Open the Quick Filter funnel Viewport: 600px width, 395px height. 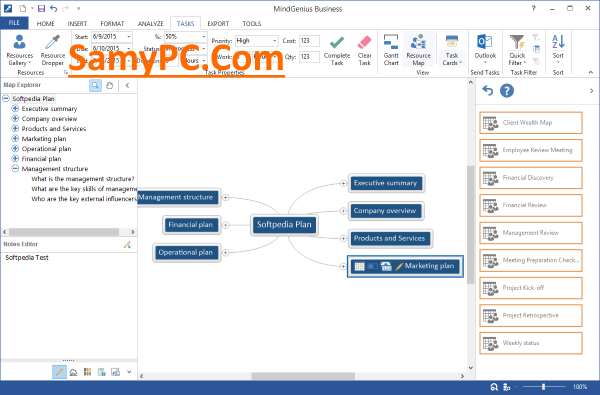(517, 49)
